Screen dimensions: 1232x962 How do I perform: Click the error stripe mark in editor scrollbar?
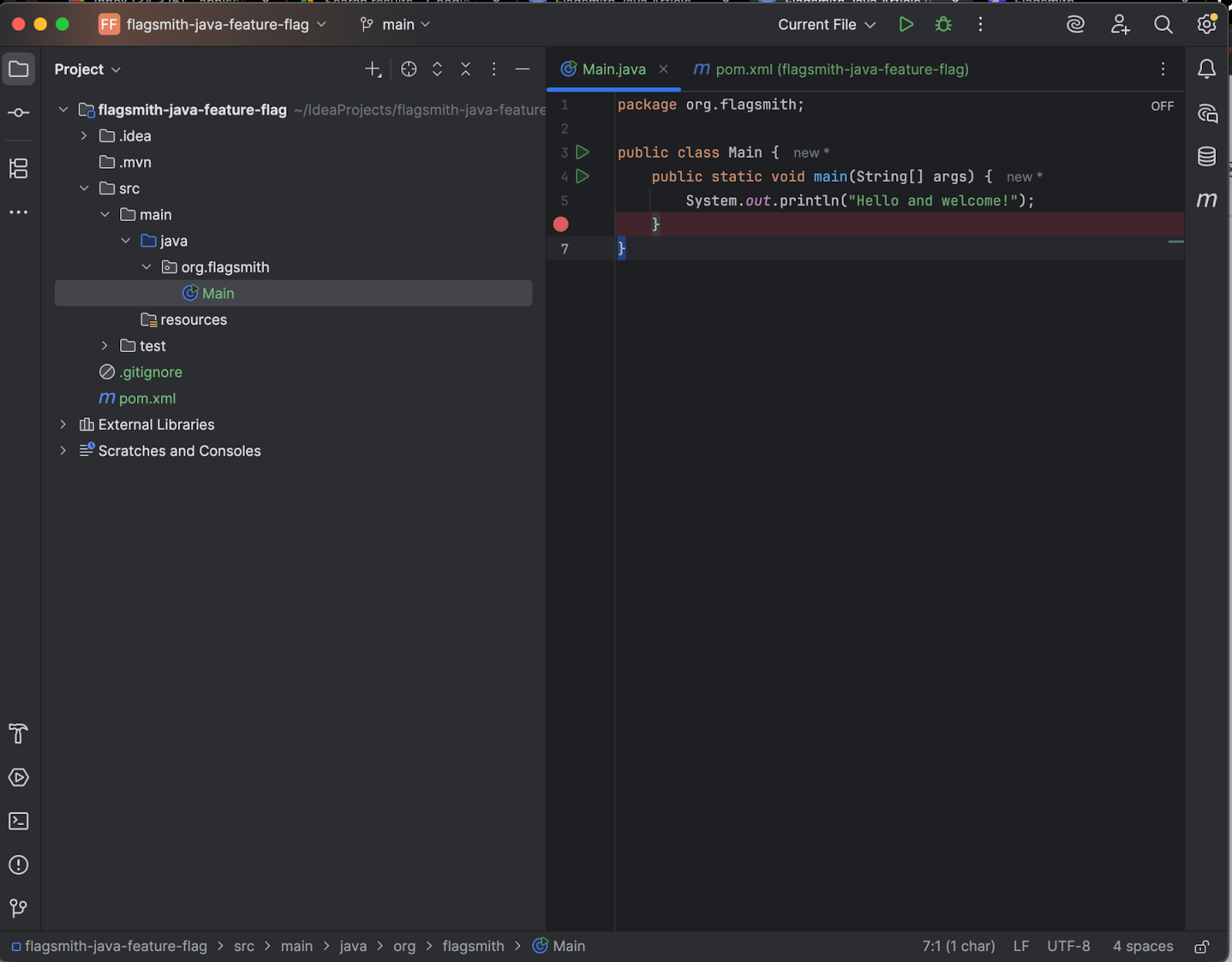pyautogui.click(x=1176, y=242)
